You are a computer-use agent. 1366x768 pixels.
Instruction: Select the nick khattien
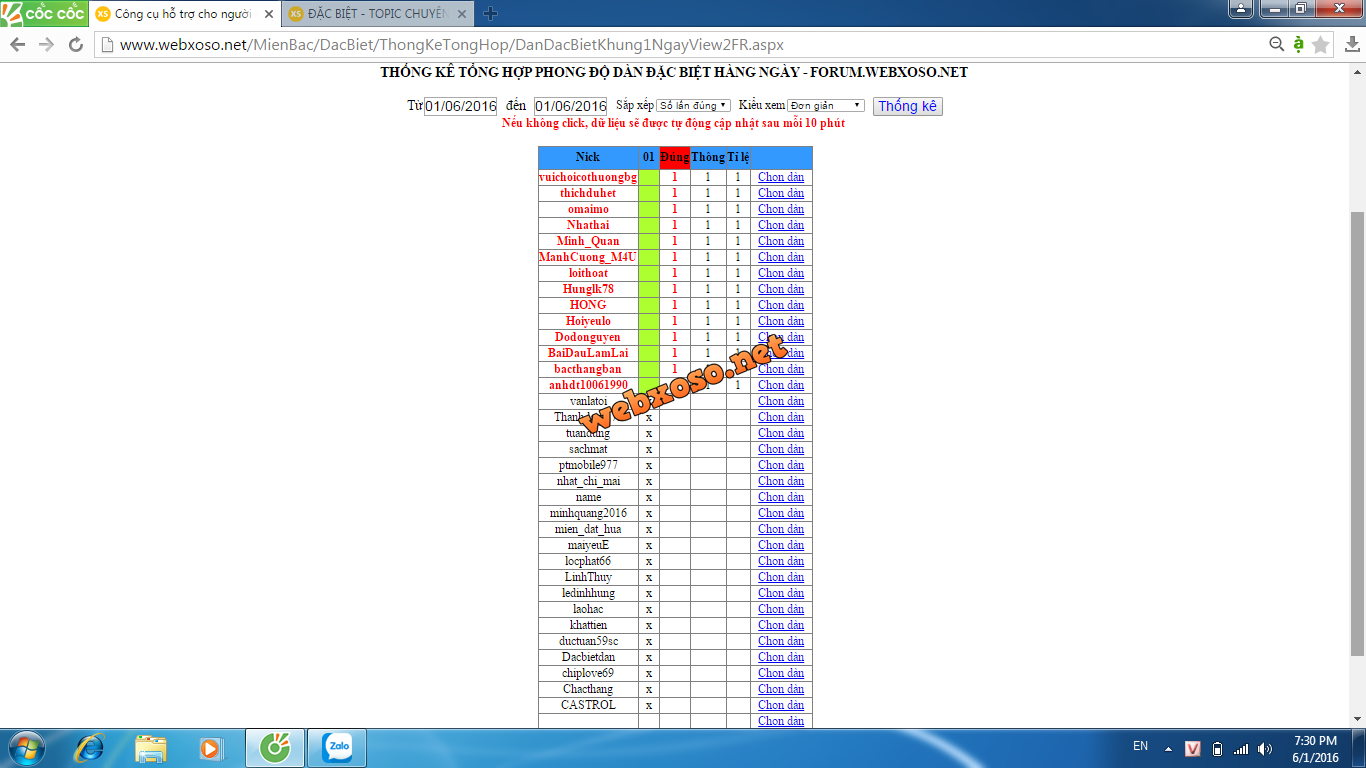[588, 625]
